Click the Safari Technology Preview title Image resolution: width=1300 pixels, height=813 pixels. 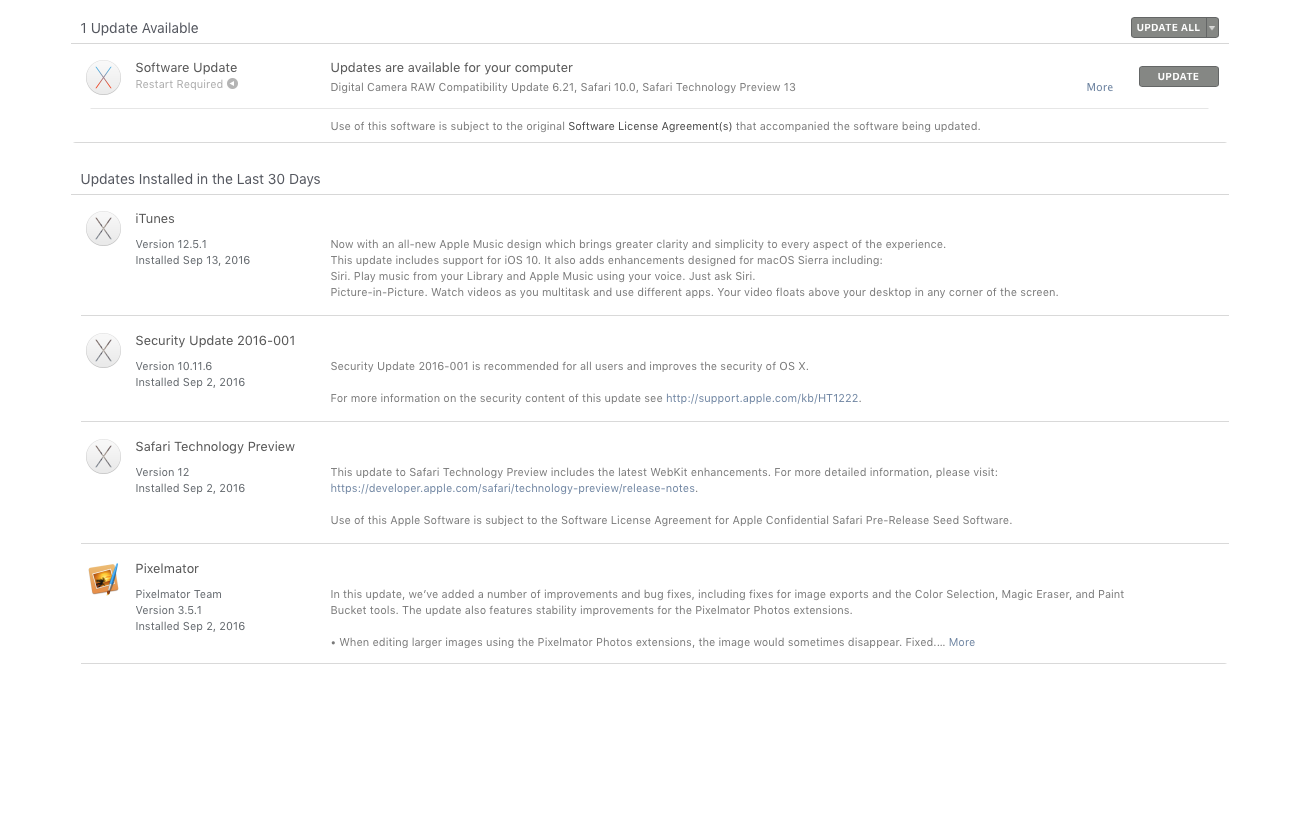click(215, 446)
